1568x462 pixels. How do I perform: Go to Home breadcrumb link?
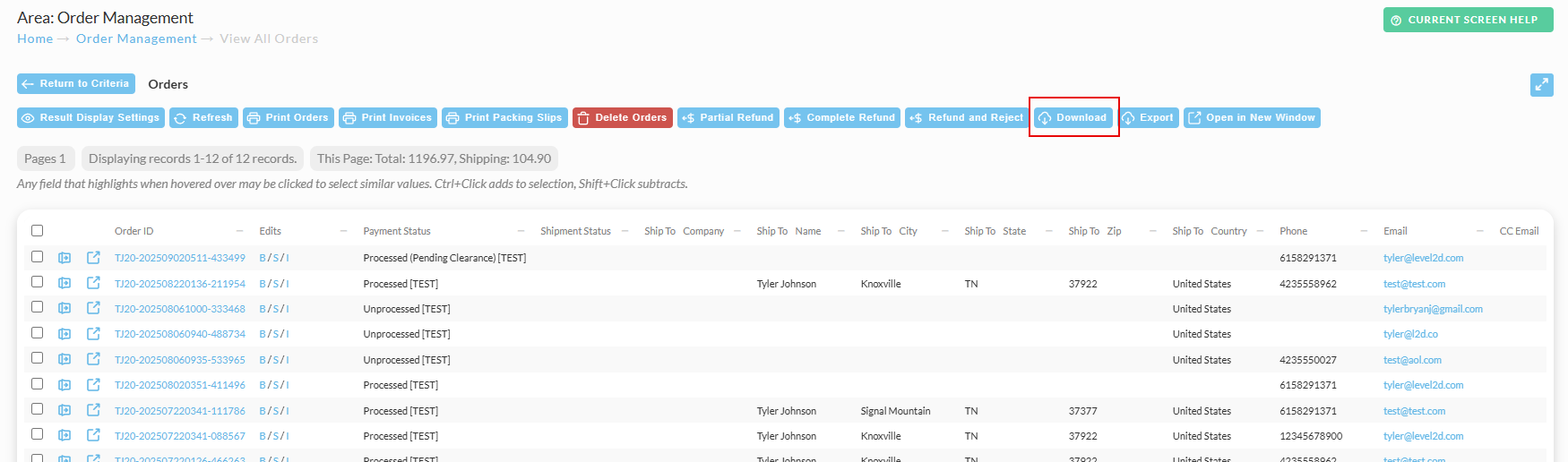tap(35, 38)
